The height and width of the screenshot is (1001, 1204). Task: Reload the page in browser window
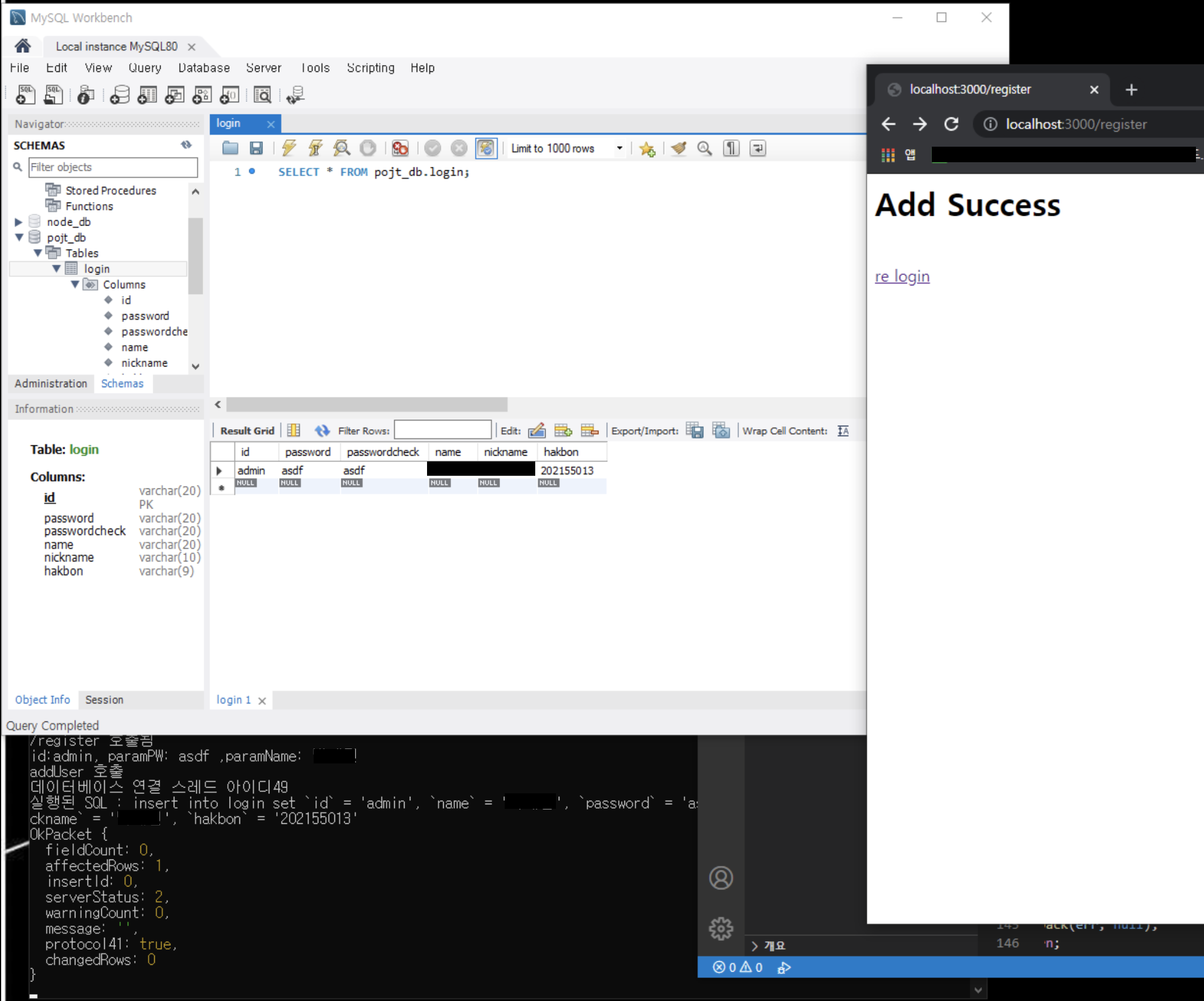point(951,124)
